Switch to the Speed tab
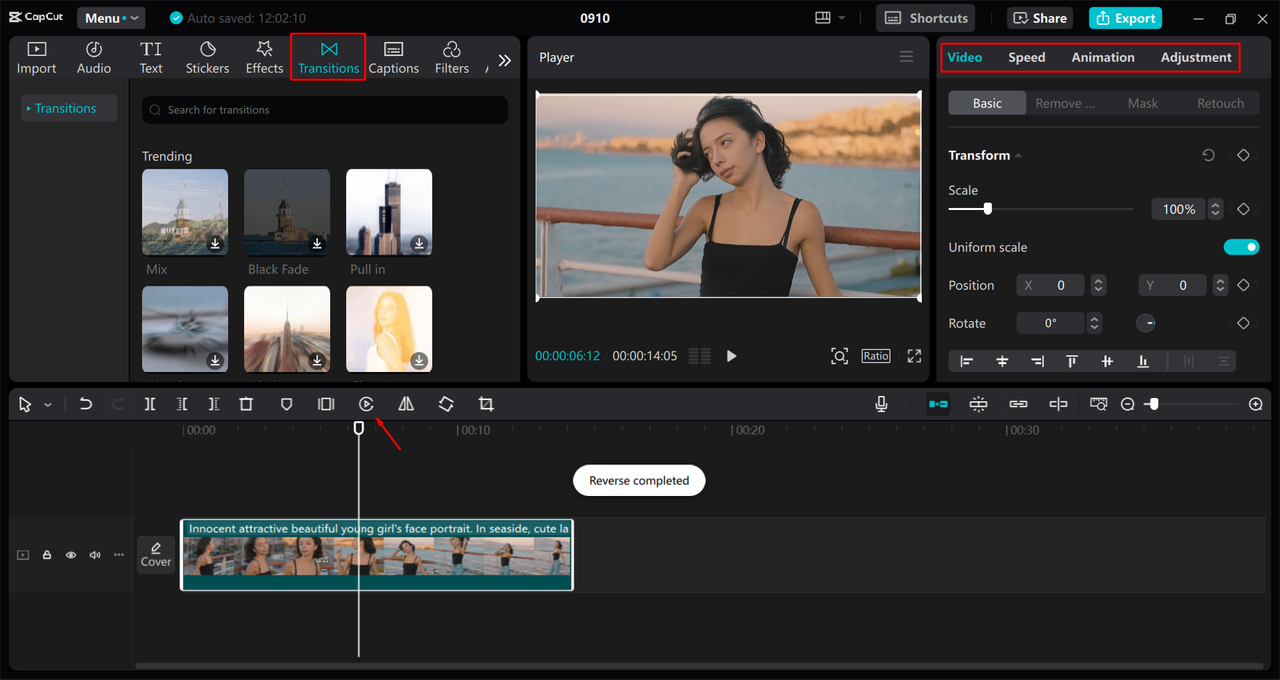The width and height of the screenshot is (1280, 680). 1026,57
